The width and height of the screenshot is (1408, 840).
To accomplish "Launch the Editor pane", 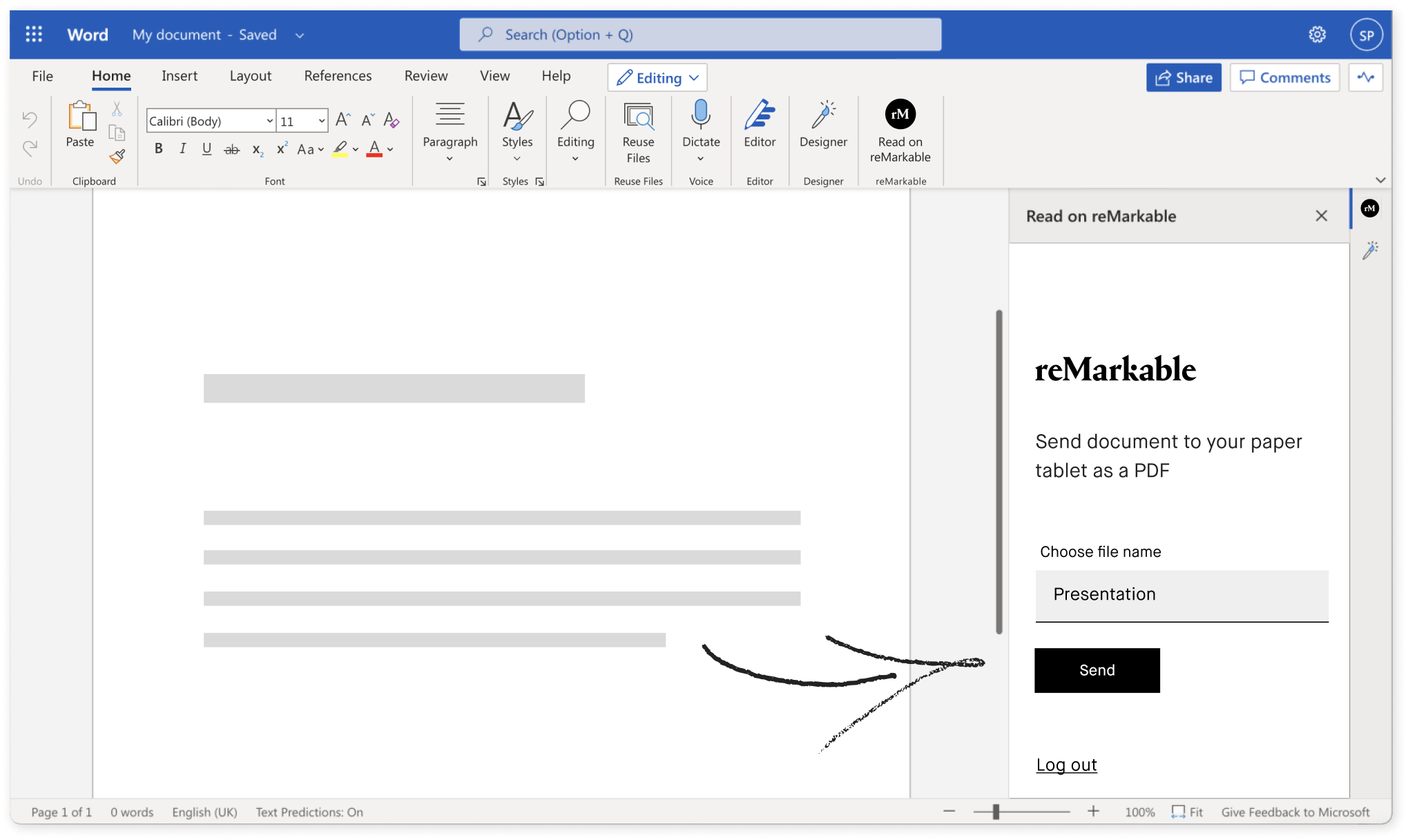I will (759, 131).
